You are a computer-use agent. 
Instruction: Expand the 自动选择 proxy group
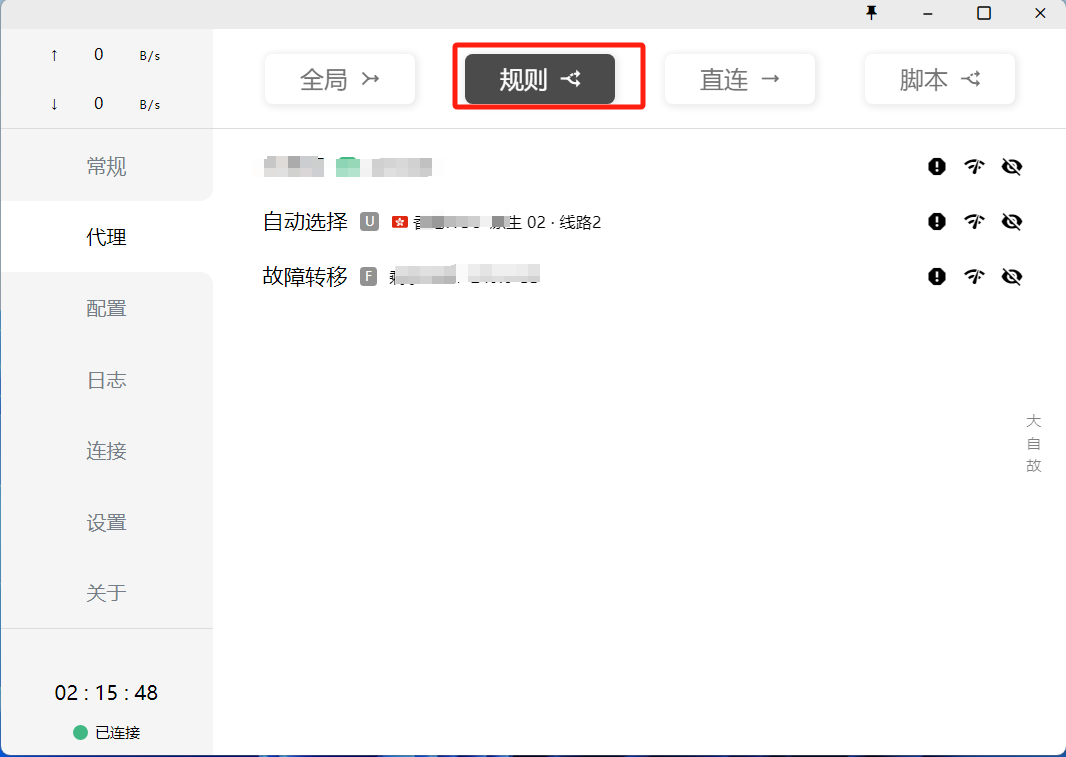point(305,222)
